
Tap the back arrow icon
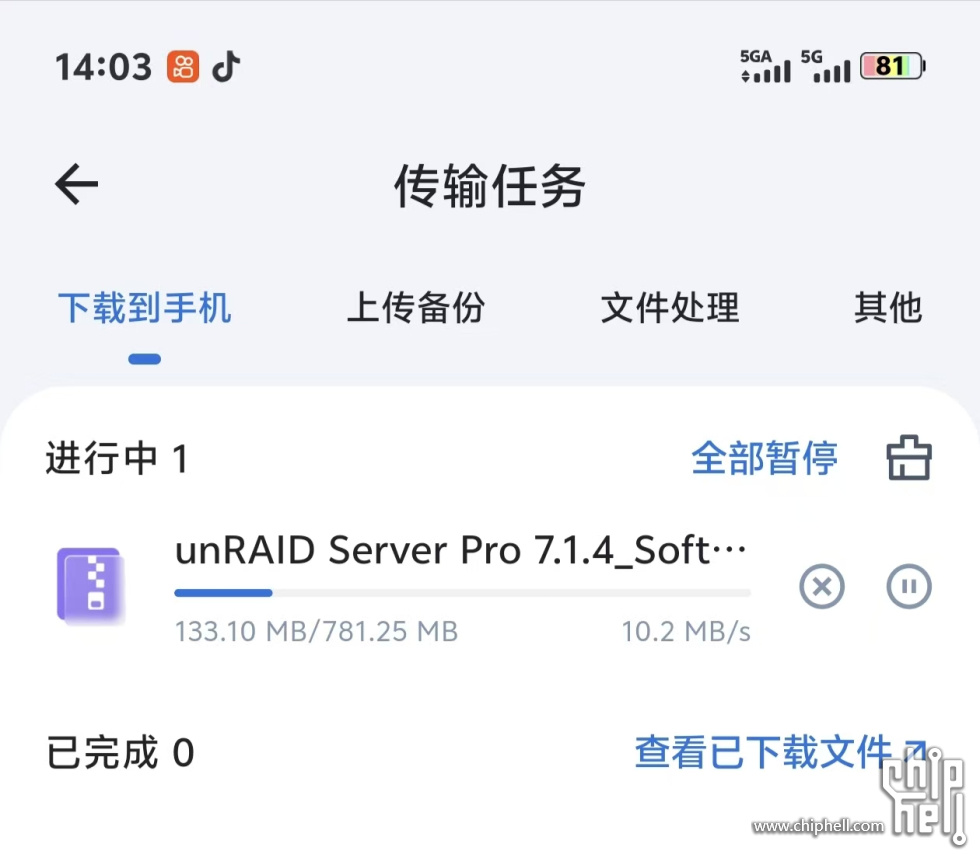[76, 184]
